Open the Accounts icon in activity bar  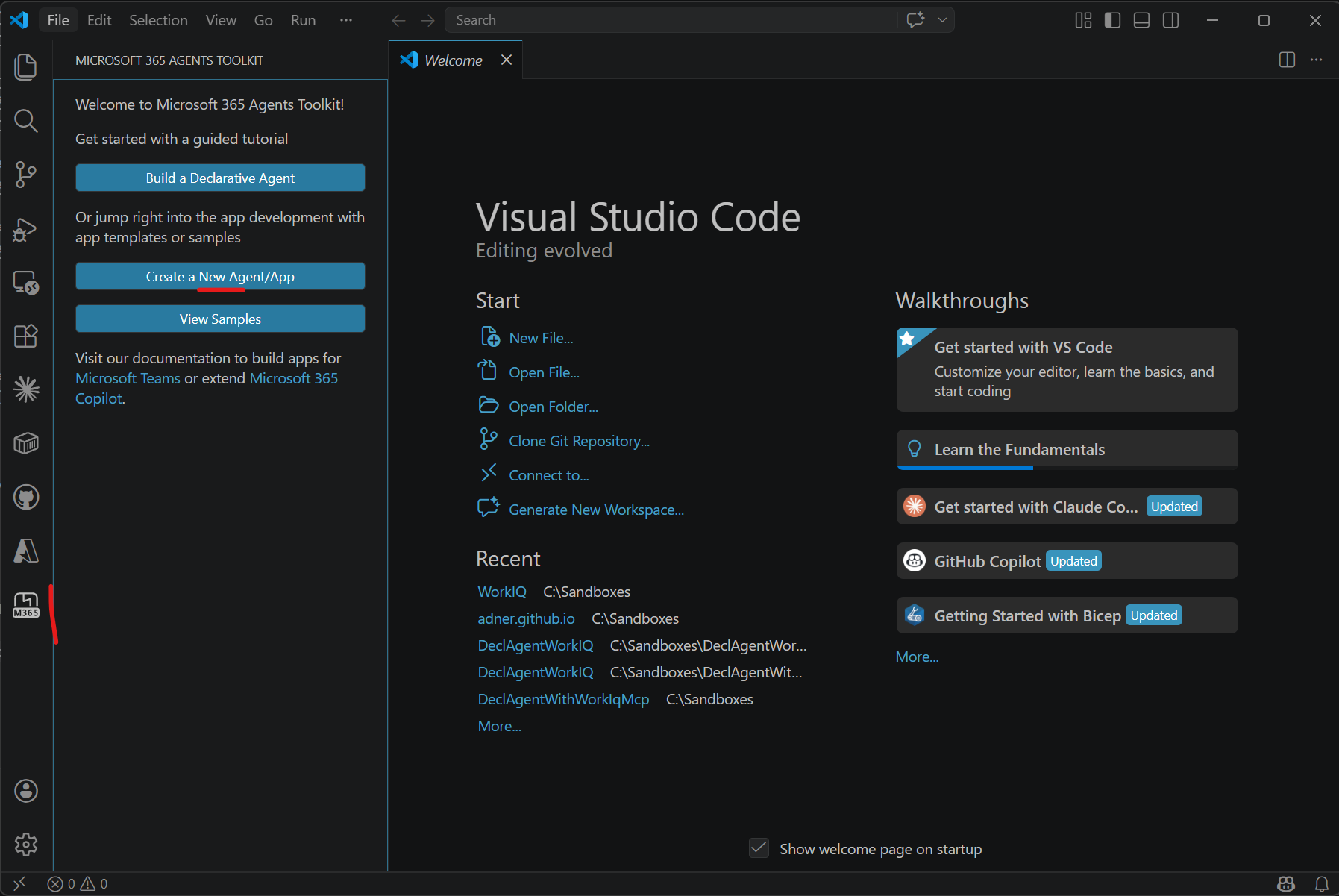coord(26,791)
